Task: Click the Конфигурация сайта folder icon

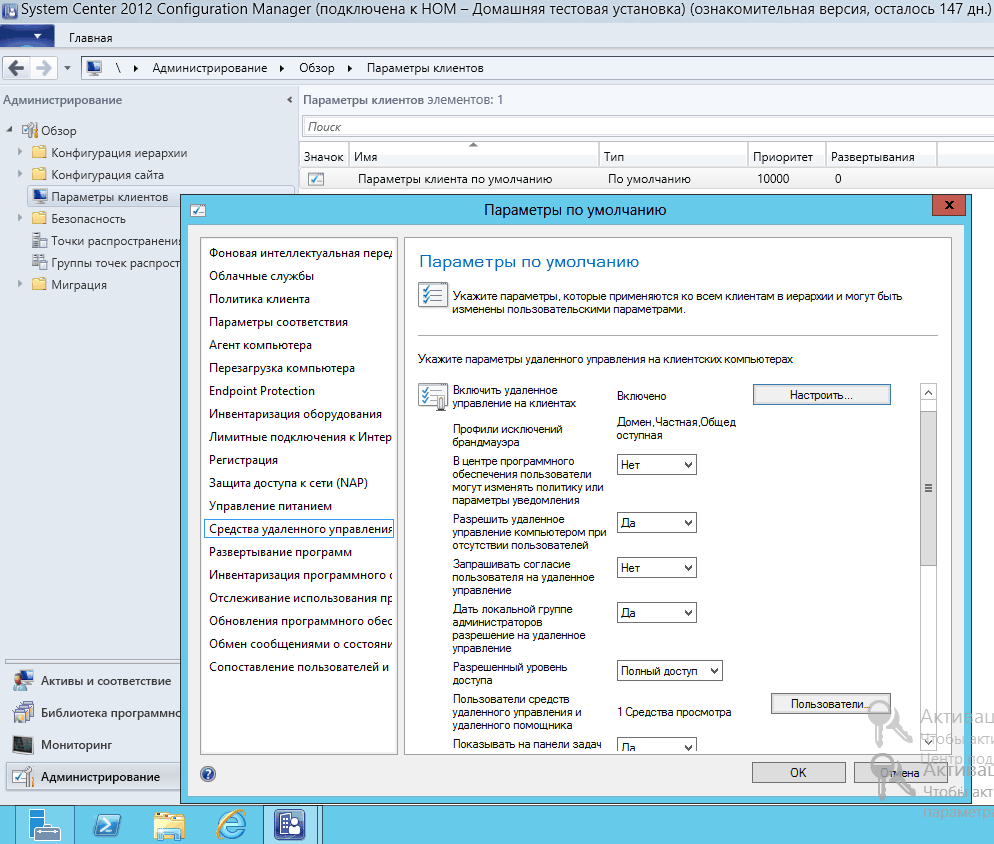Action: tap(39, 174)
